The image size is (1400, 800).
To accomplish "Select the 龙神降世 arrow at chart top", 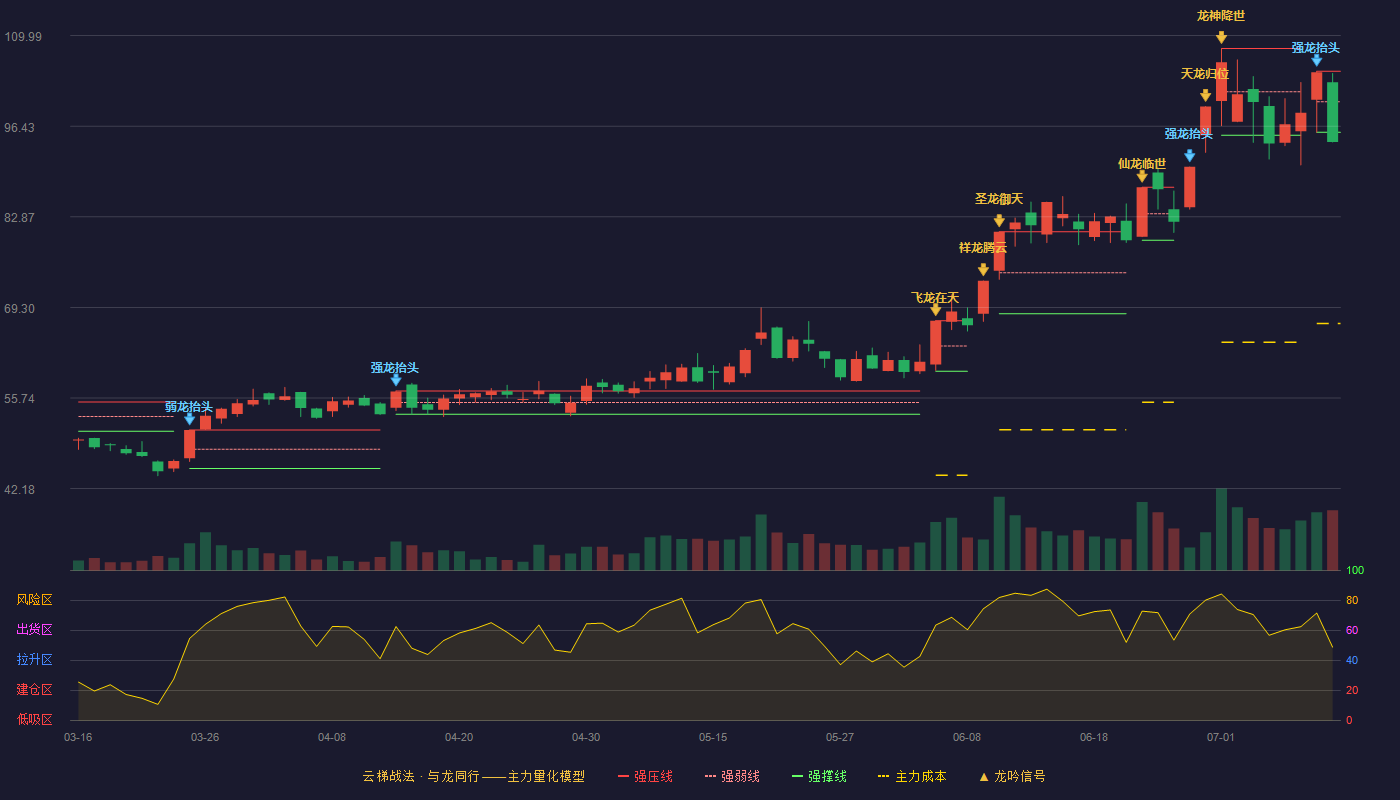I will [x=1221, y=38].
